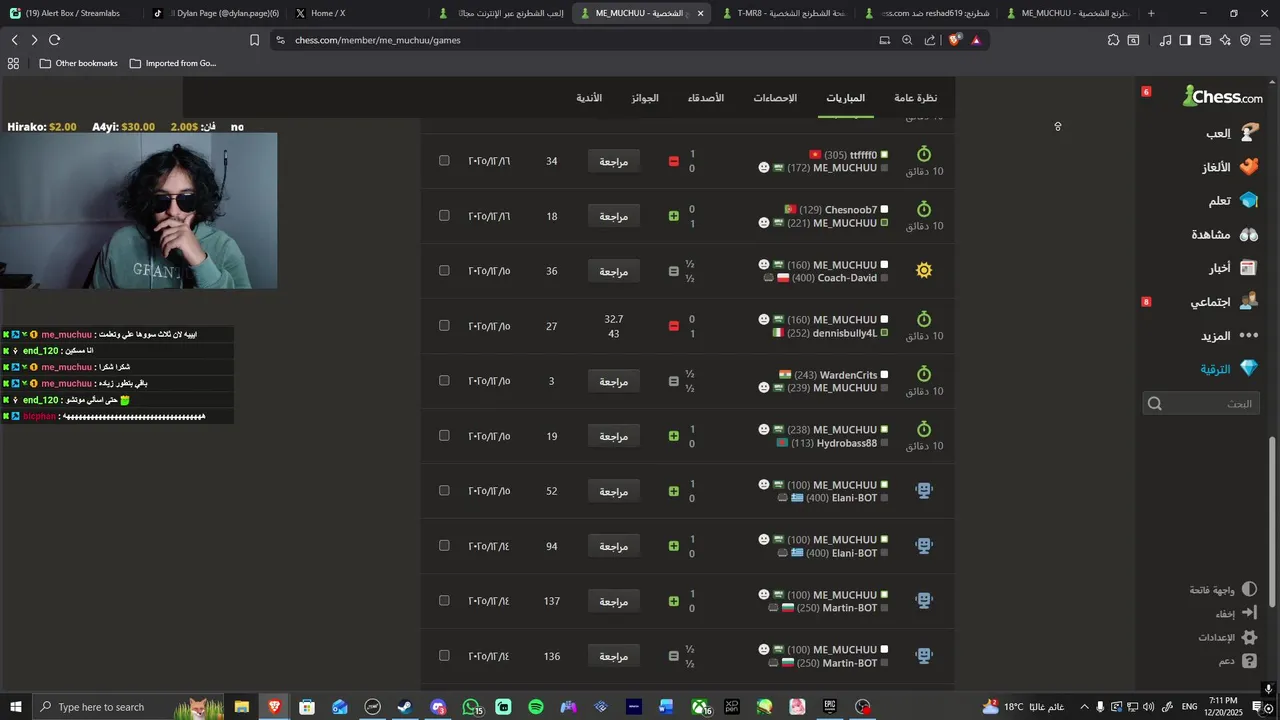Click the Upgrade (الترقية) diamond icon
The image size is (1280, 720).
[x=1248, y=368]
